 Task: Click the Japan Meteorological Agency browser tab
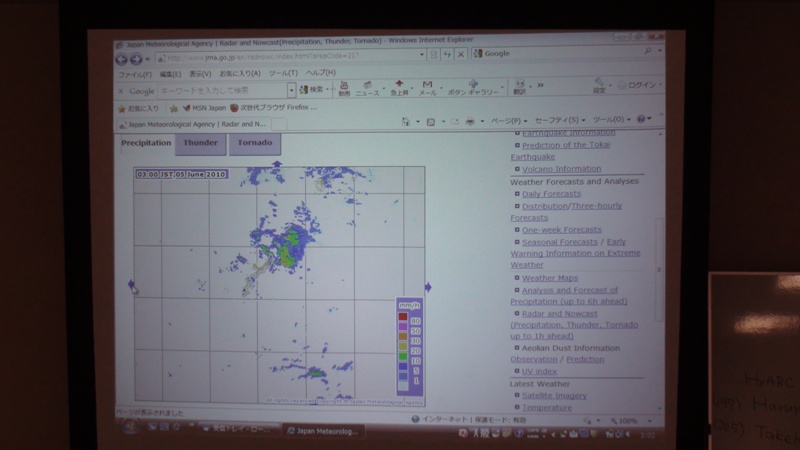194,124
